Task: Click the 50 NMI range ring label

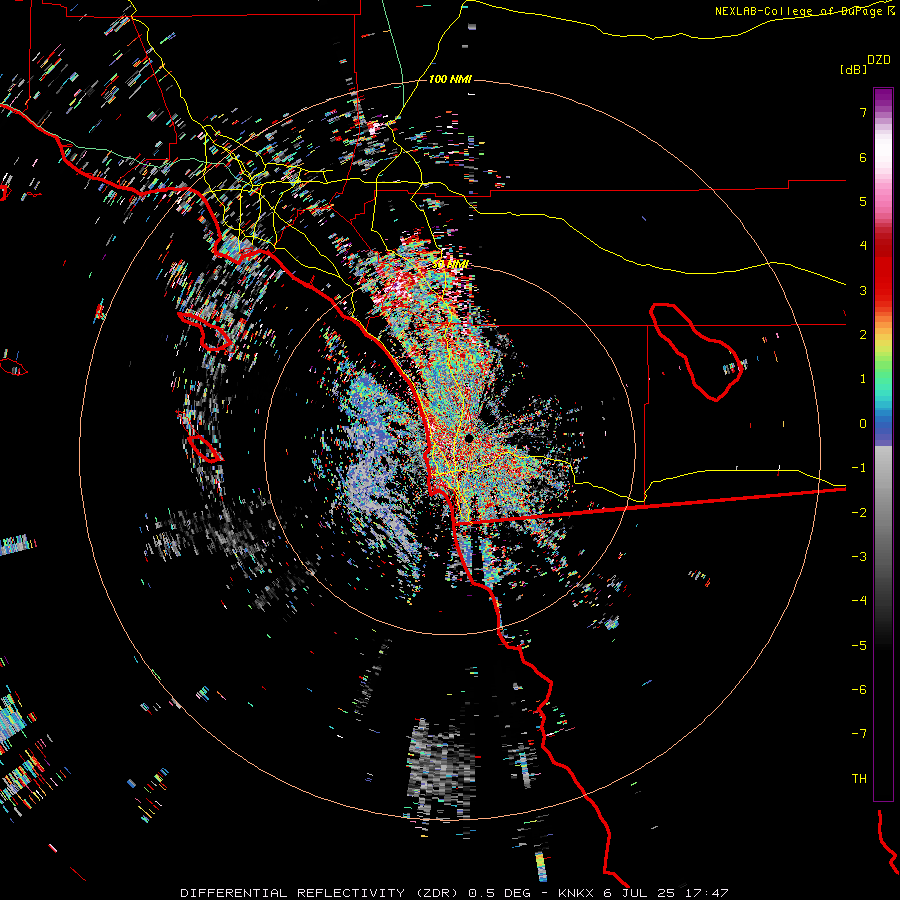Action: tap(450, 264)
